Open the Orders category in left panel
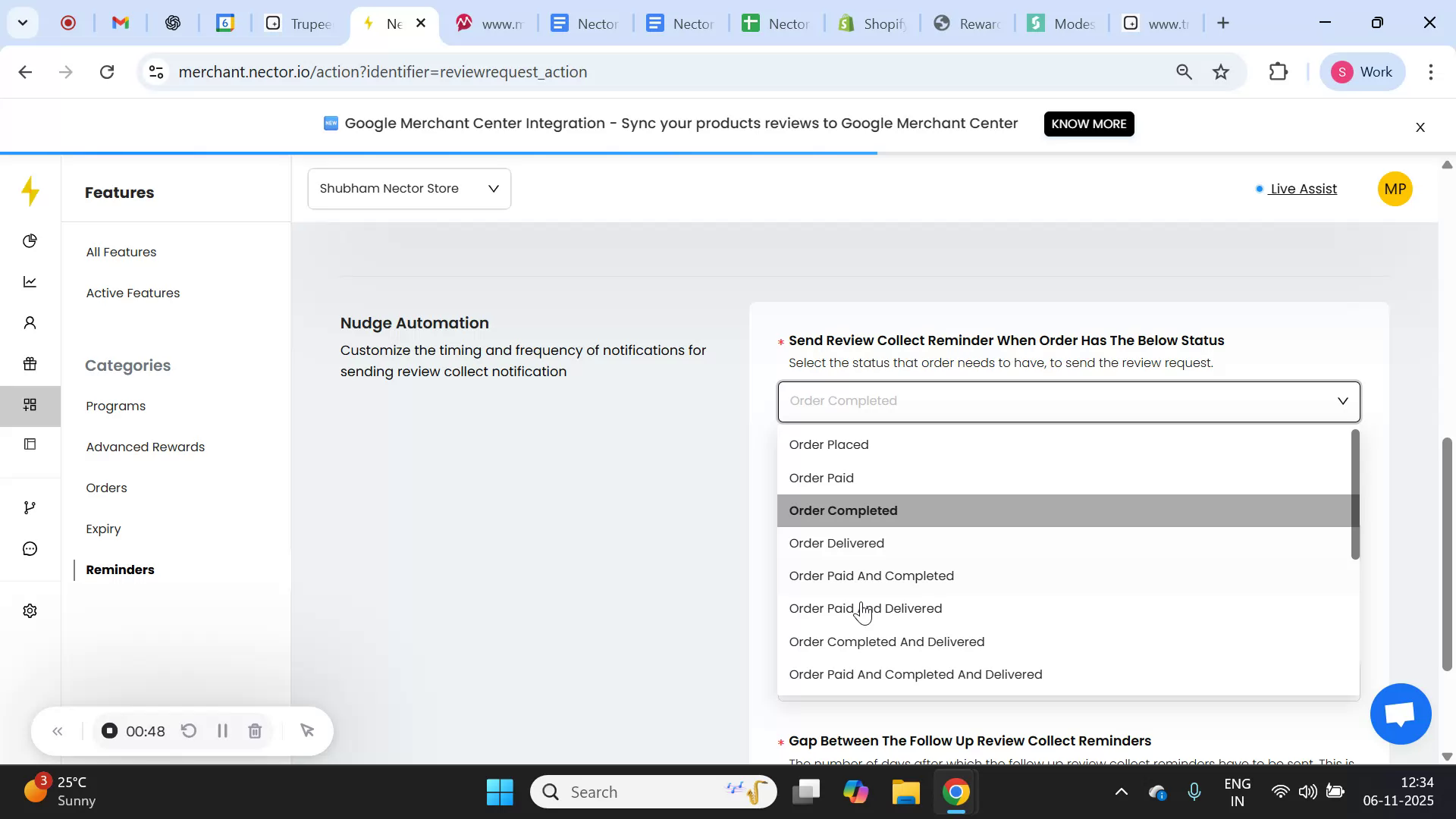Image resolution: width=1456 pixels, height=819 pixels. pyautogui.click(x=106, y=488)
